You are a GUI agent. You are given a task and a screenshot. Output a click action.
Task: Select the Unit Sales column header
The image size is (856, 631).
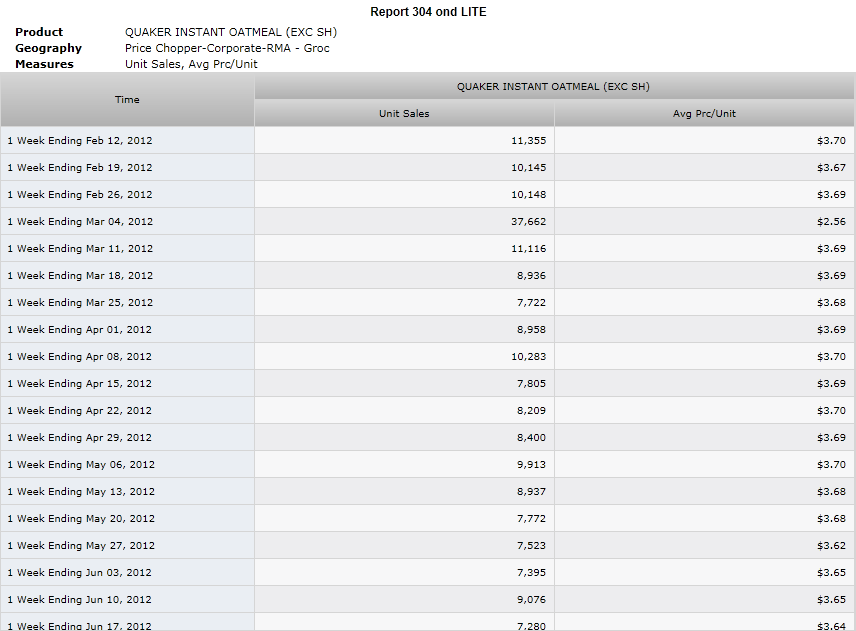pos(405,114)
